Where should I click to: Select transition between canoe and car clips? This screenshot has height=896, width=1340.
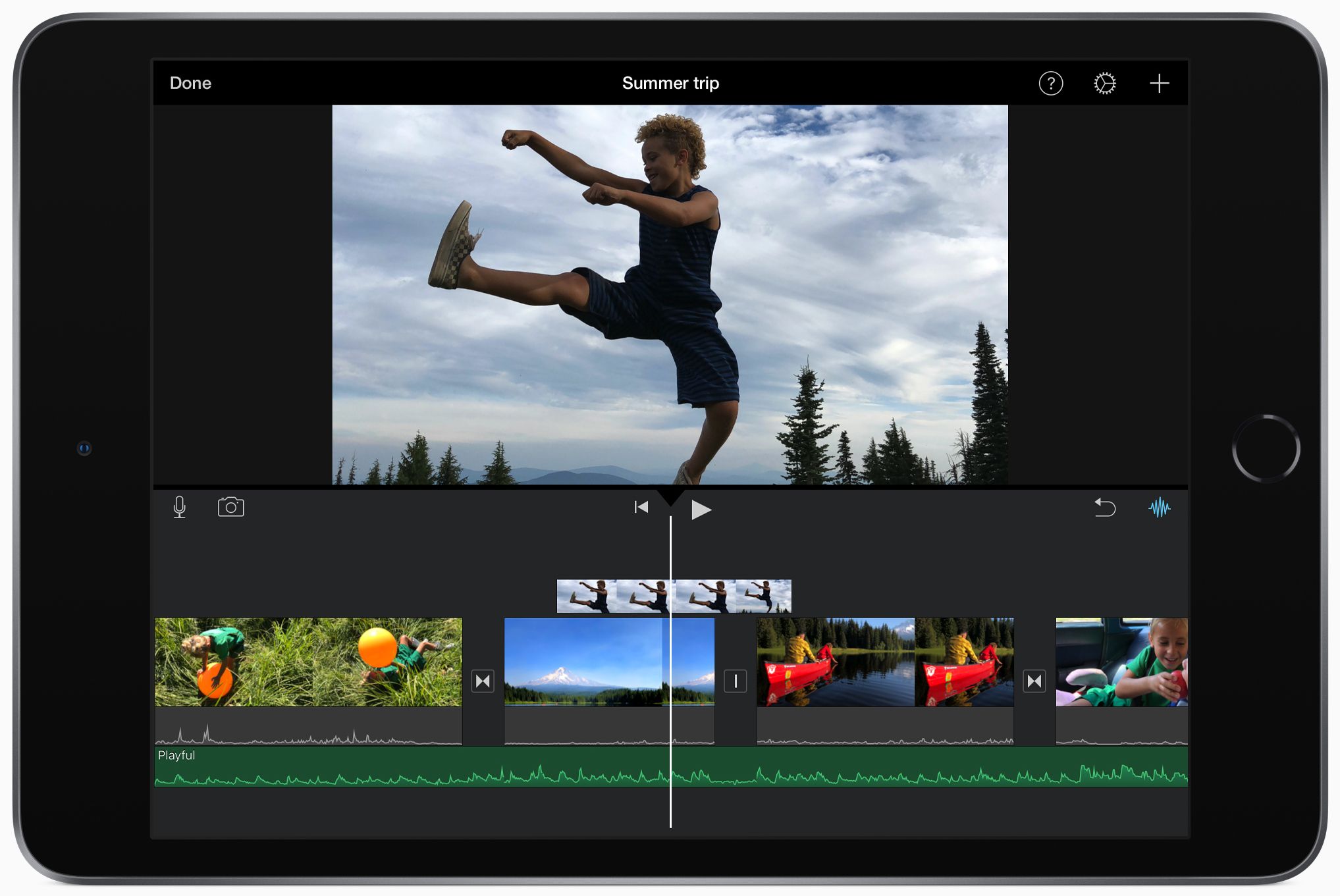click(1034, 681)
